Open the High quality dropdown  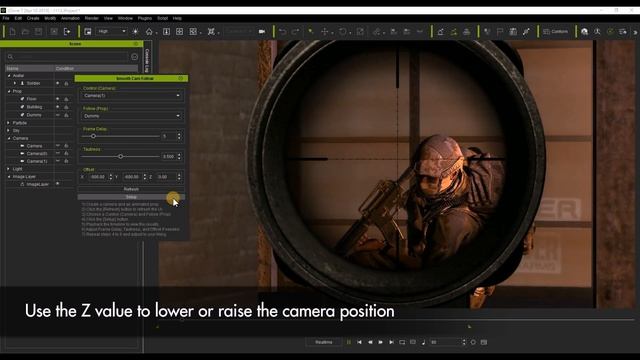point(111,31)
